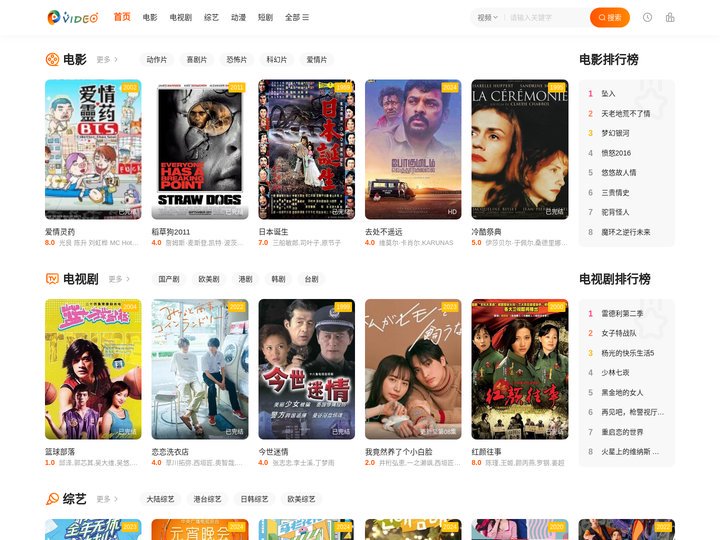Select 日韩综艺 filter tag
Screen dimensions: 720x540
pyautogui.click(x=254, y=499)
